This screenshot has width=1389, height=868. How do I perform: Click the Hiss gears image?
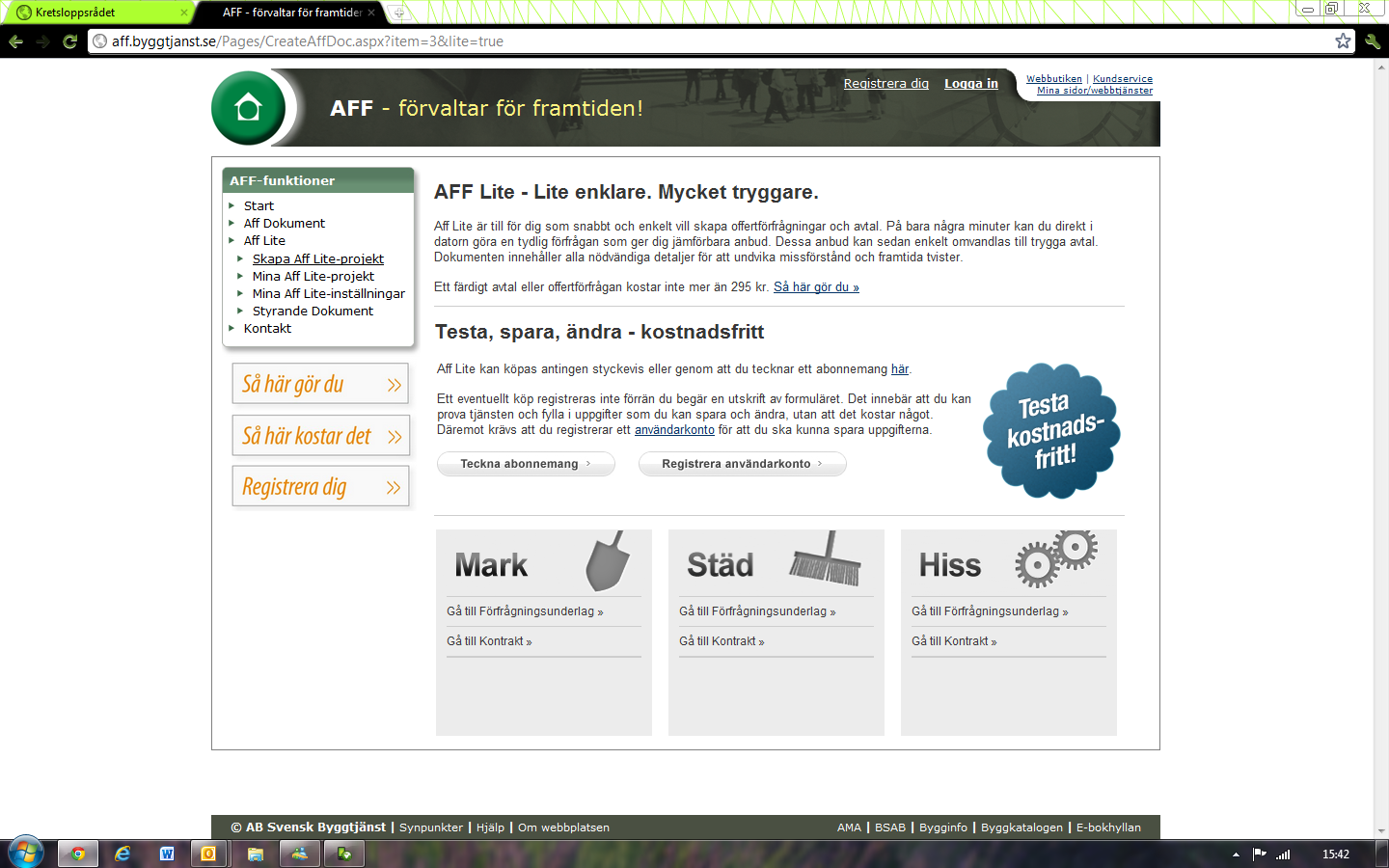pos(1056,558)
